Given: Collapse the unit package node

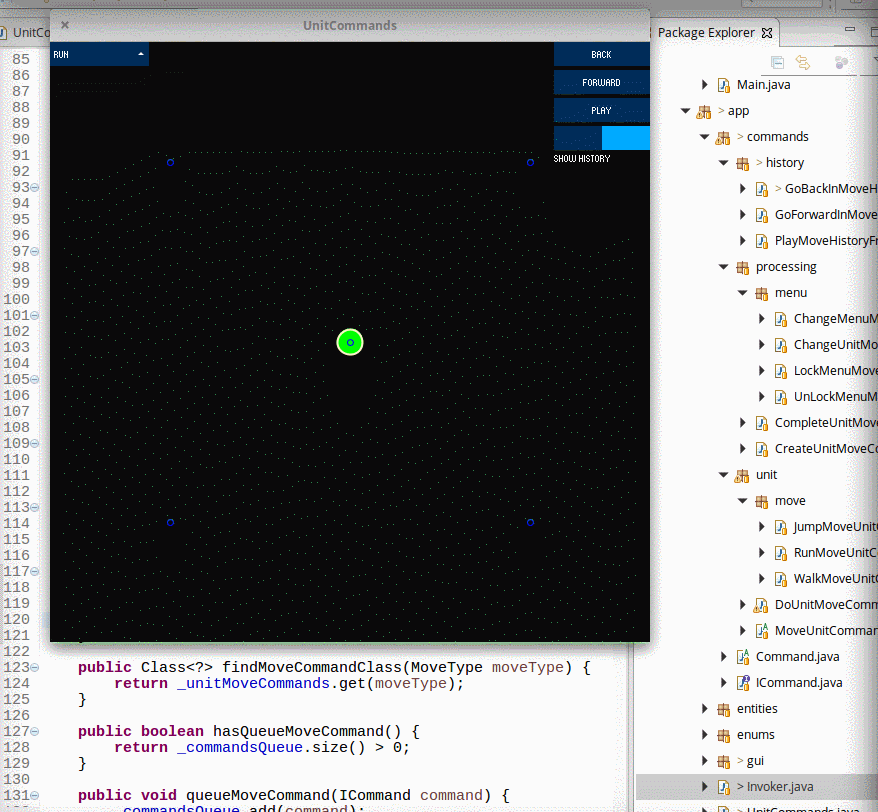Looking at the screenshot, I should tap(723, 474).
